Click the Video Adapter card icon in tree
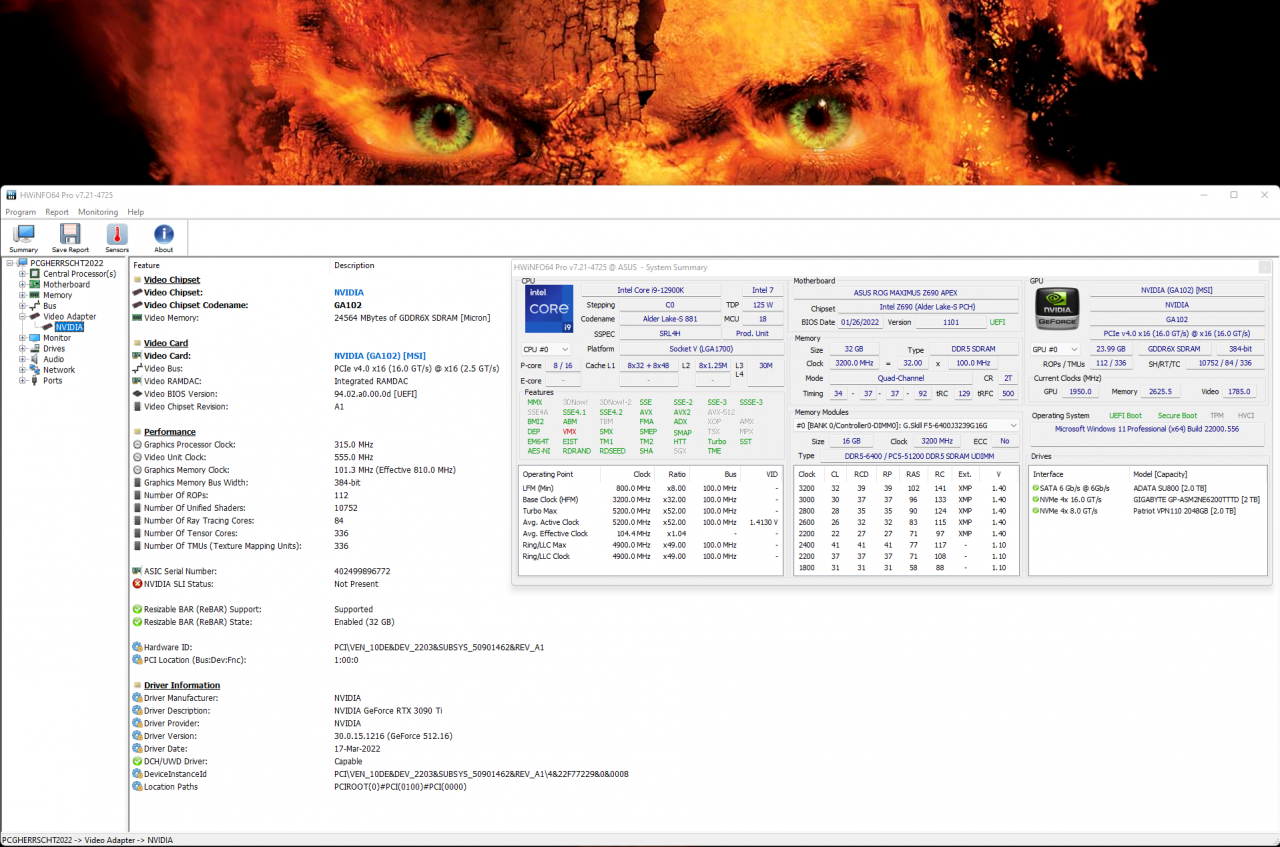The width and height of the screenshot is (1280, 847). pos(35,316)
